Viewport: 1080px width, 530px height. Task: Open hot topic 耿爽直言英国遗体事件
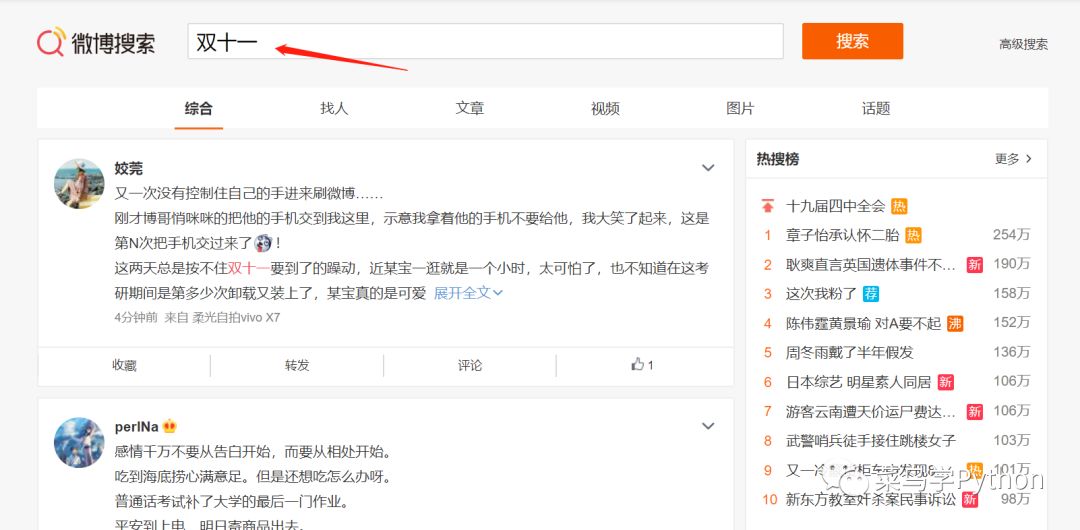[x=871, y=265]
